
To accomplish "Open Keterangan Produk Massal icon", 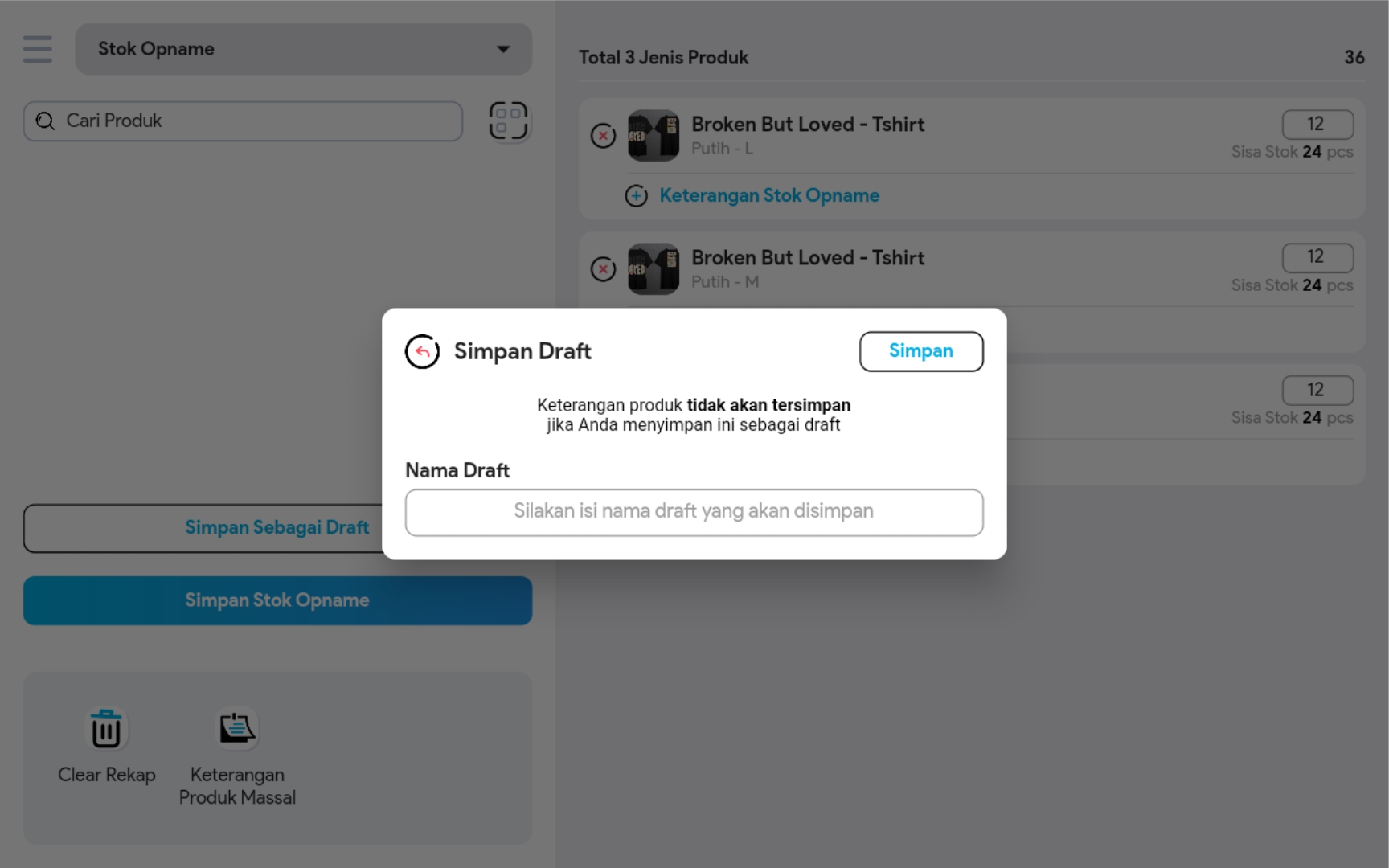I will point(237,729).
